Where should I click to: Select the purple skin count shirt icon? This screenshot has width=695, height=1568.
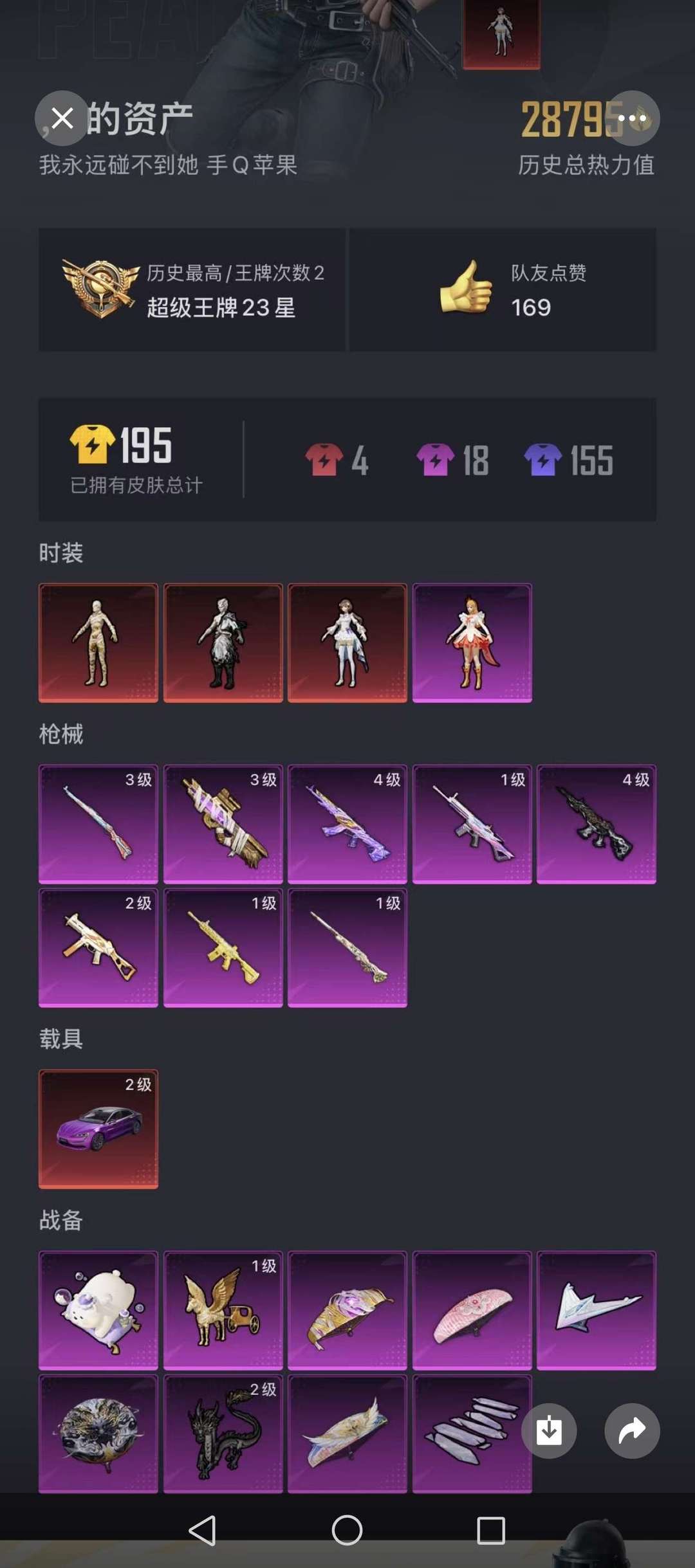click(435, 460)
